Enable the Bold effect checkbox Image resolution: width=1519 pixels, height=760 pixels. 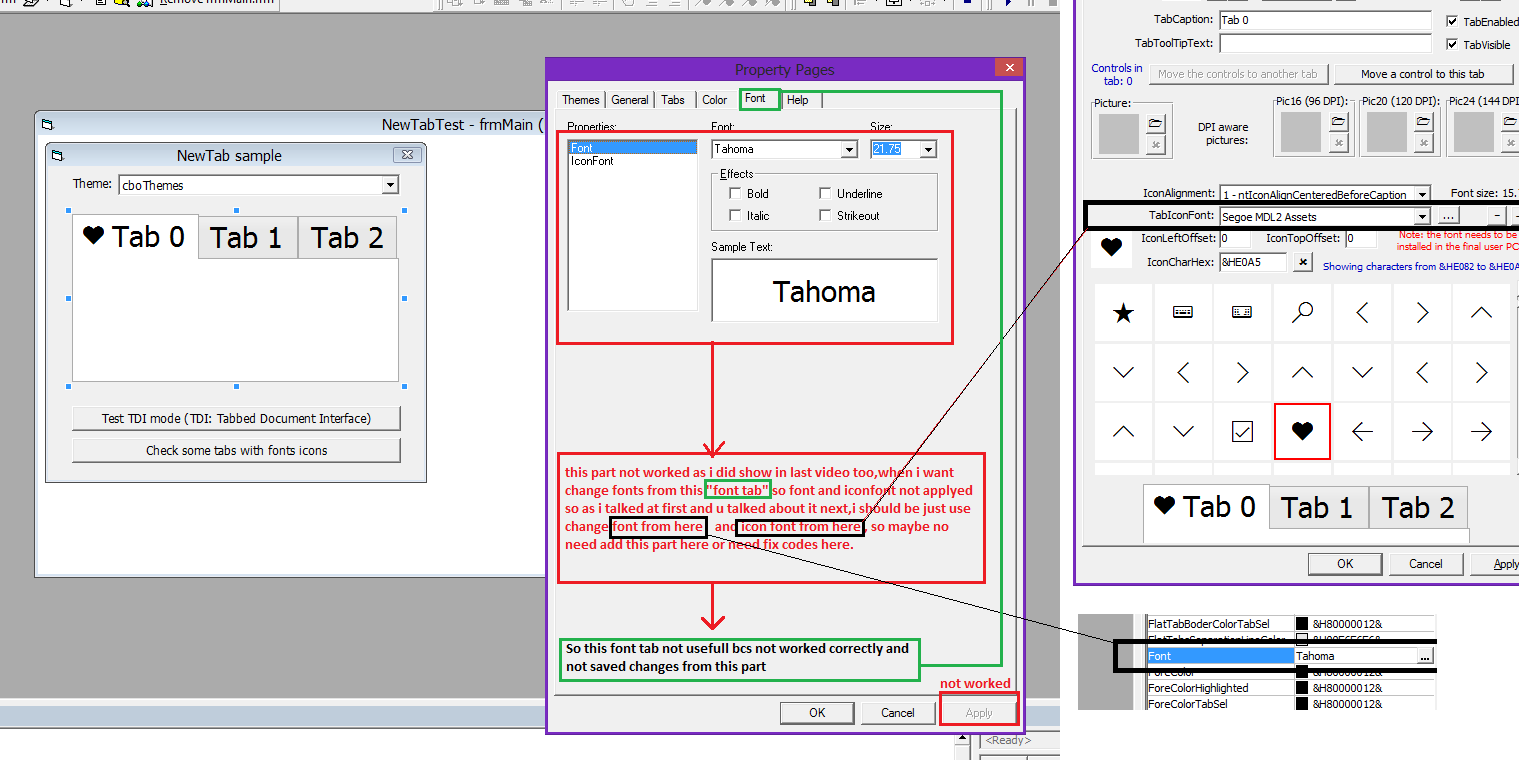pos(736,193)
